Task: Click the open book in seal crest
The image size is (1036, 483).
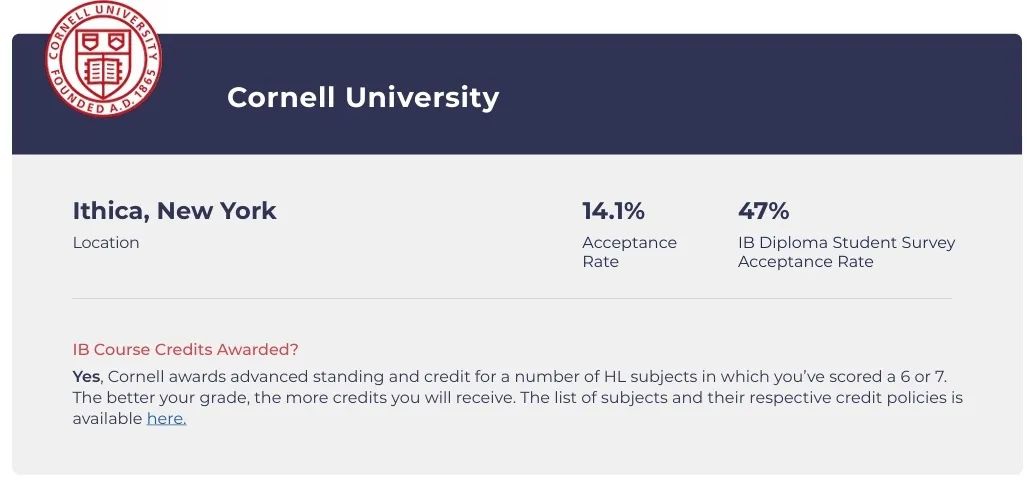Action: pyautogui.click(x=102, y=70)
